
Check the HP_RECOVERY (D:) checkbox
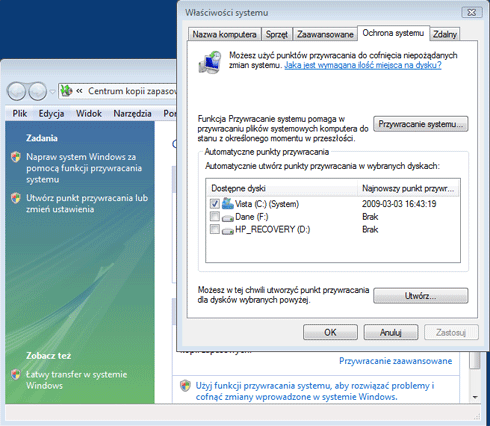[215, 229]
